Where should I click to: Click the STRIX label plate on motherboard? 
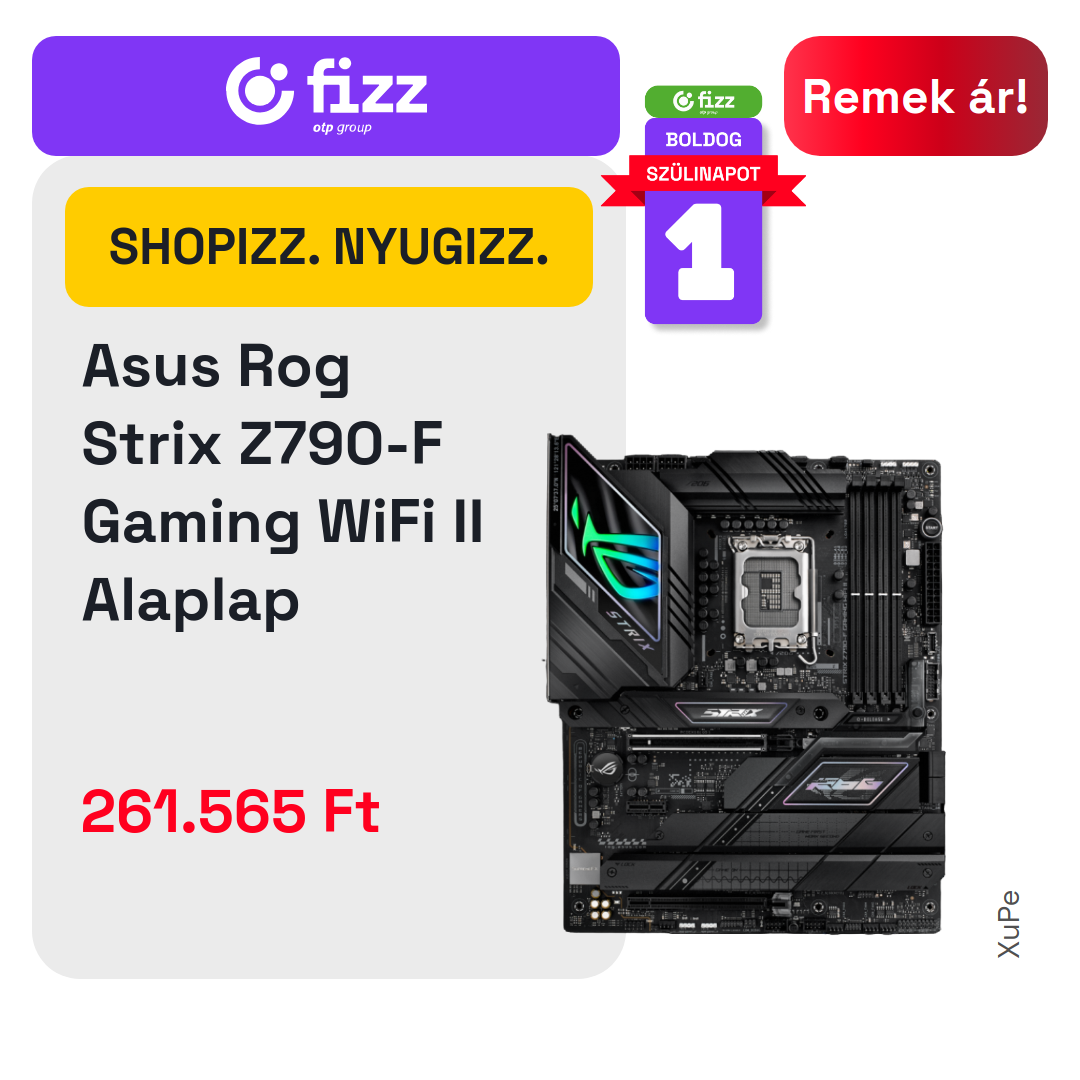pos(732,713)
